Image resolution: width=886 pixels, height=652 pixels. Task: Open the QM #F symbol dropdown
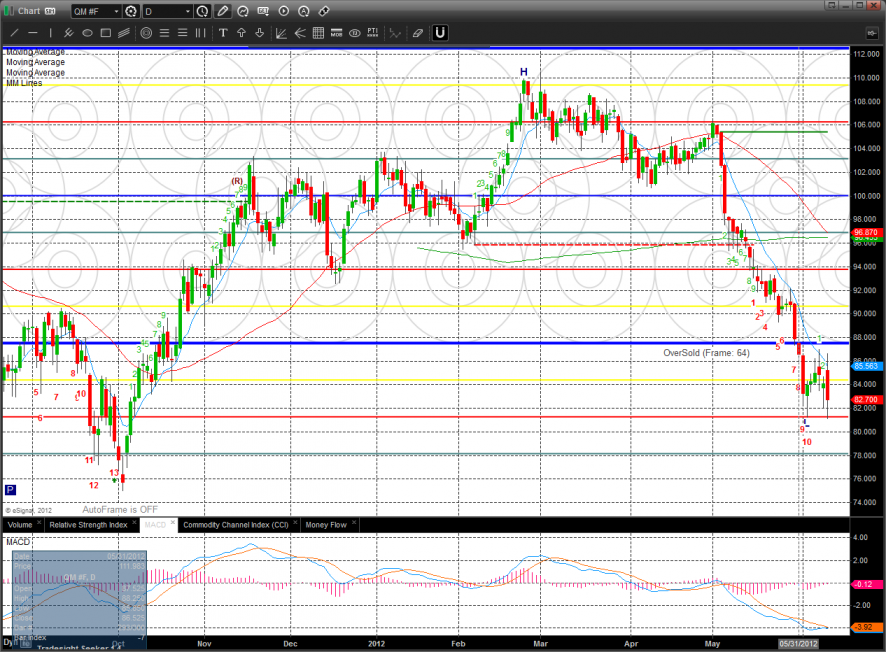95,11
